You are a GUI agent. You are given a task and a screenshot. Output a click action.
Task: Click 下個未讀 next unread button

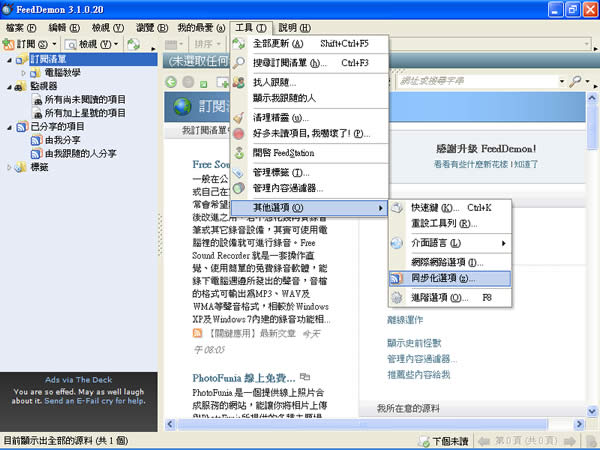point(445,441)
